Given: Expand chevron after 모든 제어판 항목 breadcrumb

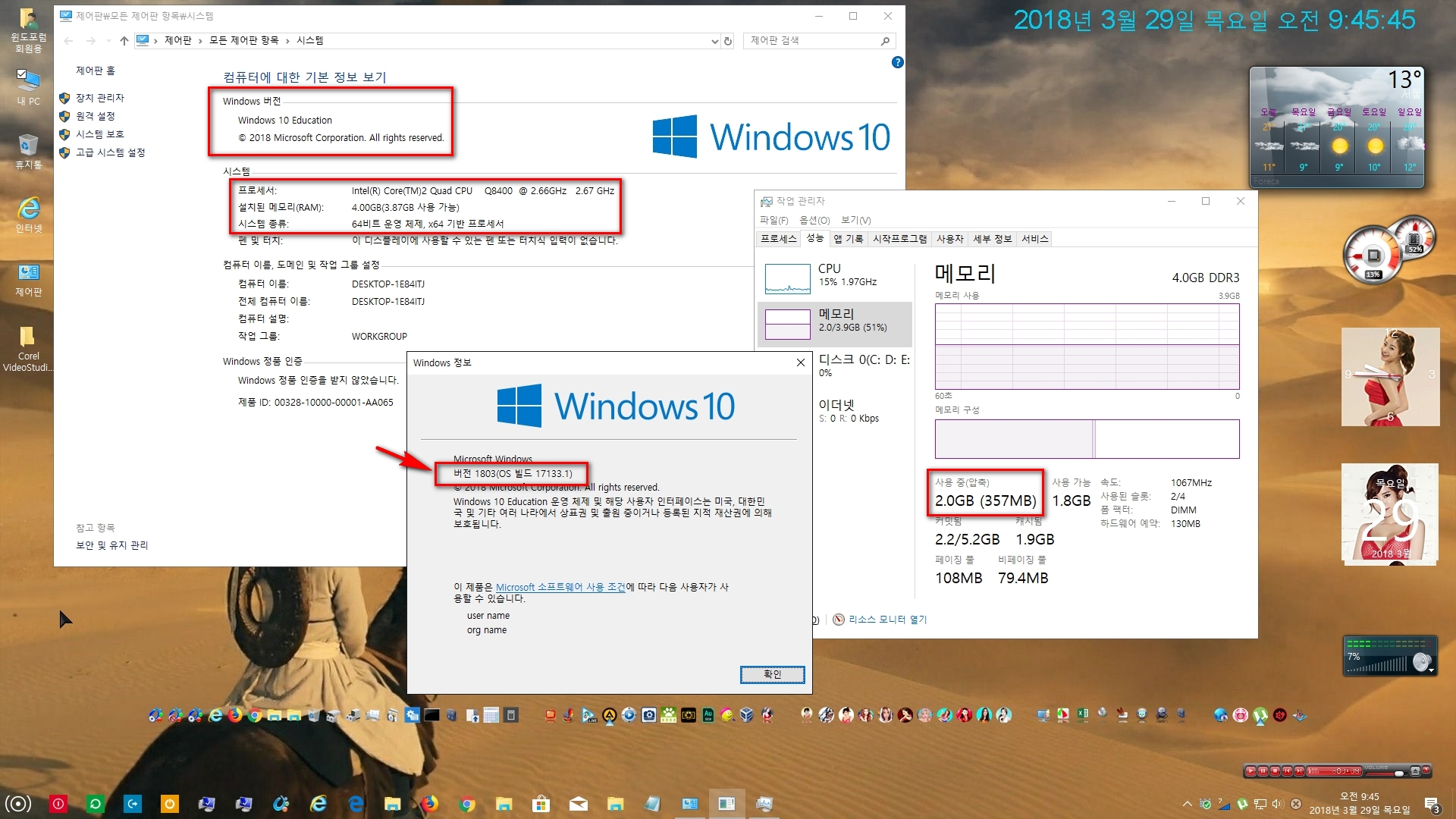Looking at the screenshot, I should [x=287, y=41].
